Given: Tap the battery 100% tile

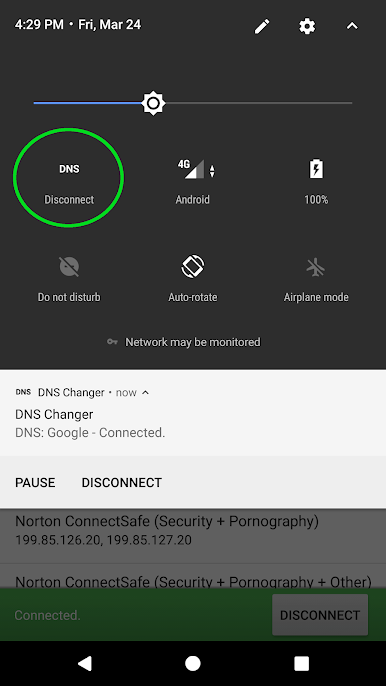Looking at the screenshot, I should (316, 182).
